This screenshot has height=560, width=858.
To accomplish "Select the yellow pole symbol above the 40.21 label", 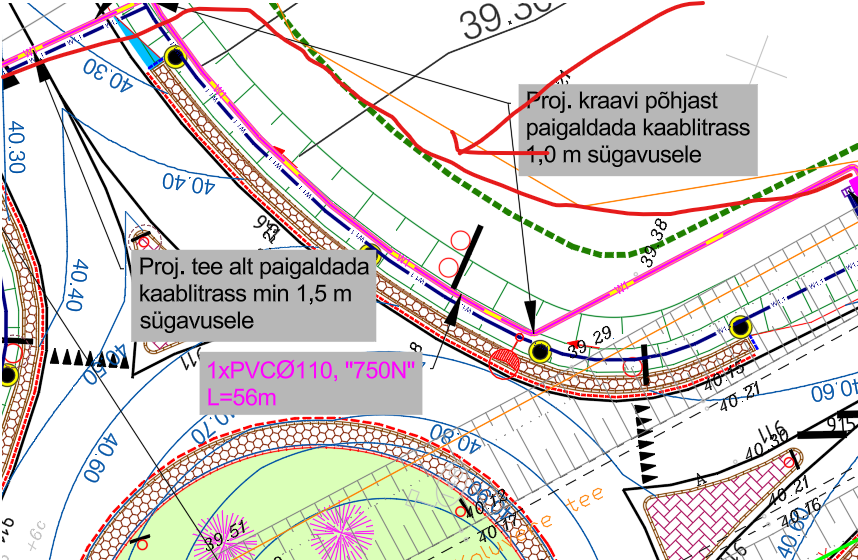I will point(740,326).
